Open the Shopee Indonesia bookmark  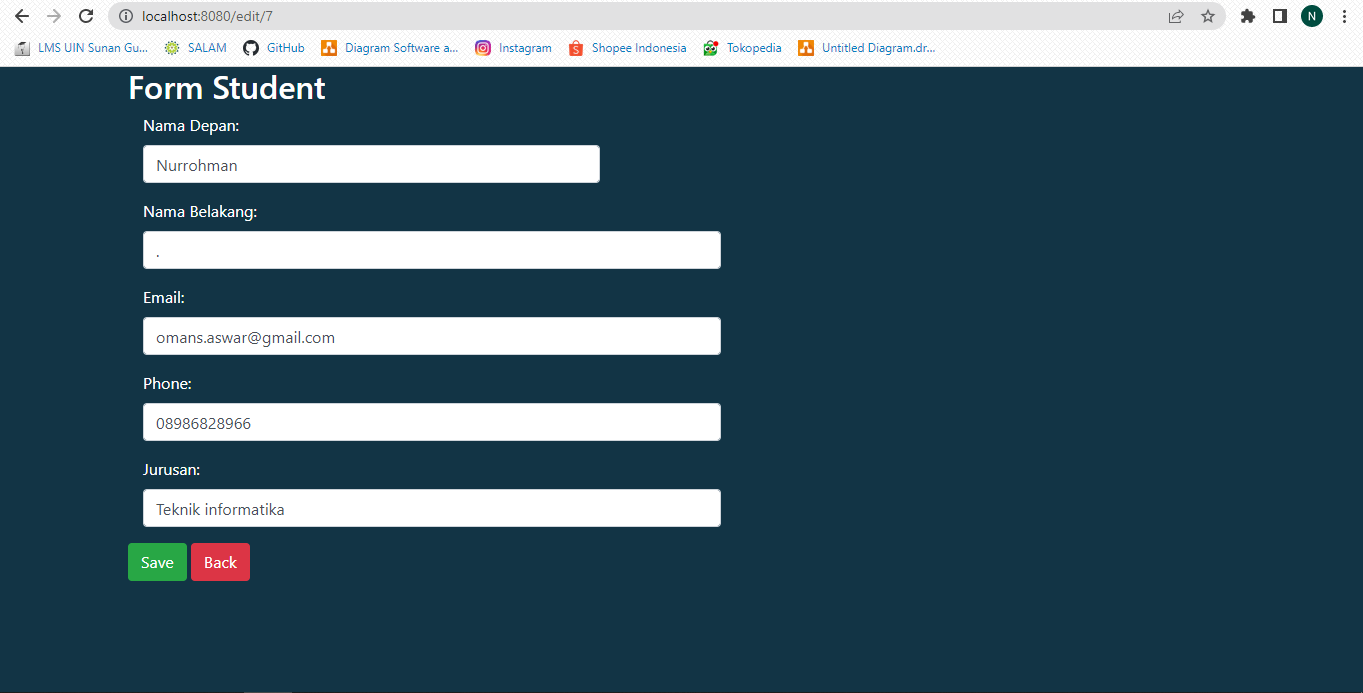(627, 48)
